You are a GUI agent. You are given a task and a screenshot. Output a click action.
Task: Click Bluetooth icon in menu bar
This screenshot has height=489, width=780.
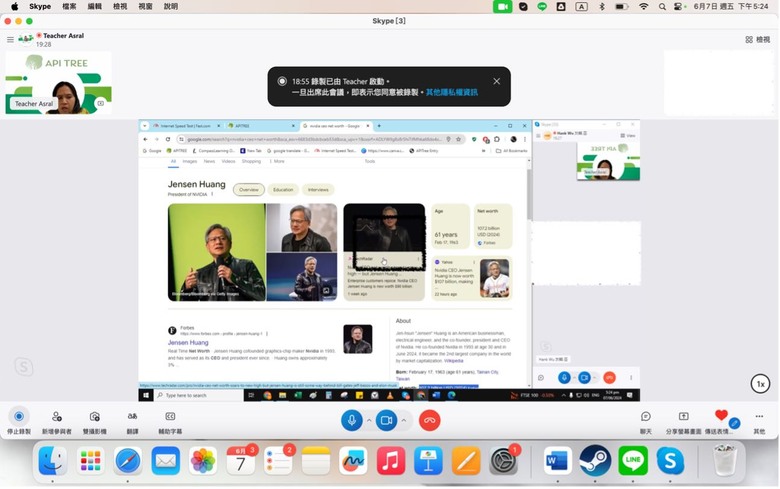click(602, 6)
